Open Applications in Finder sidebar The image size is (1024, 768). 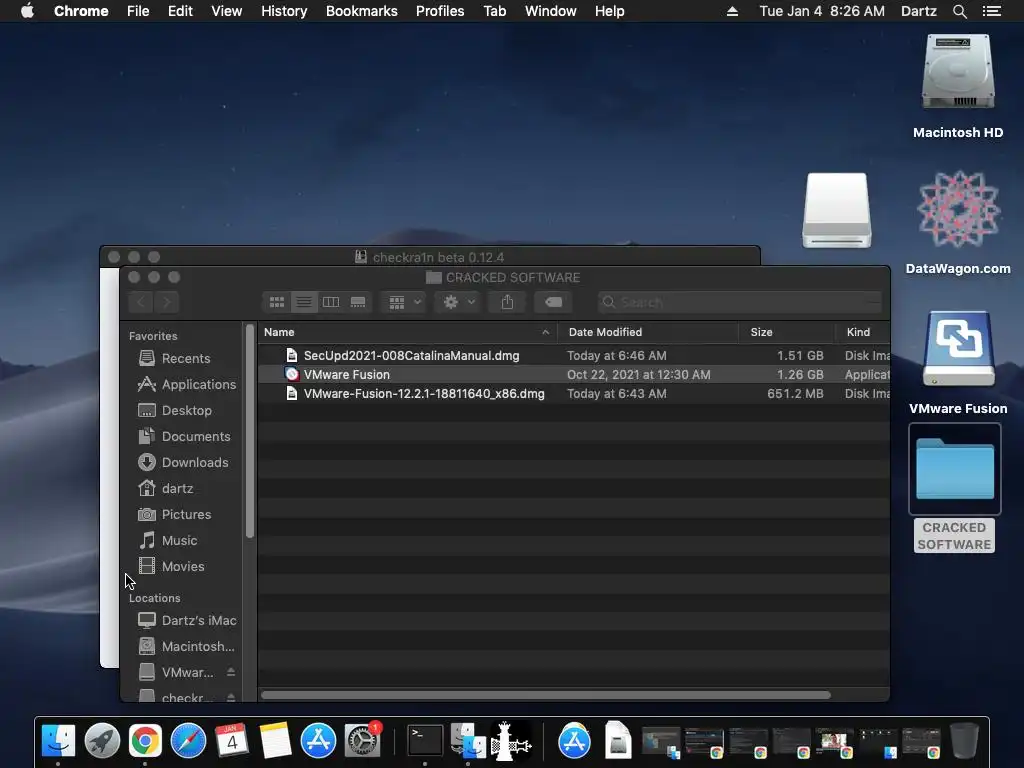pyautogui.click(x=186, y=385)
